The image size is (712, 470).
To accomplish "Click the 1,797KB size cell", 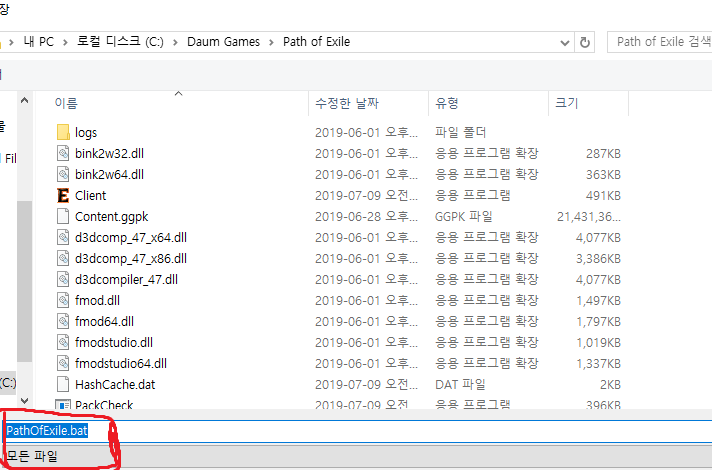I will coord(598,322).
